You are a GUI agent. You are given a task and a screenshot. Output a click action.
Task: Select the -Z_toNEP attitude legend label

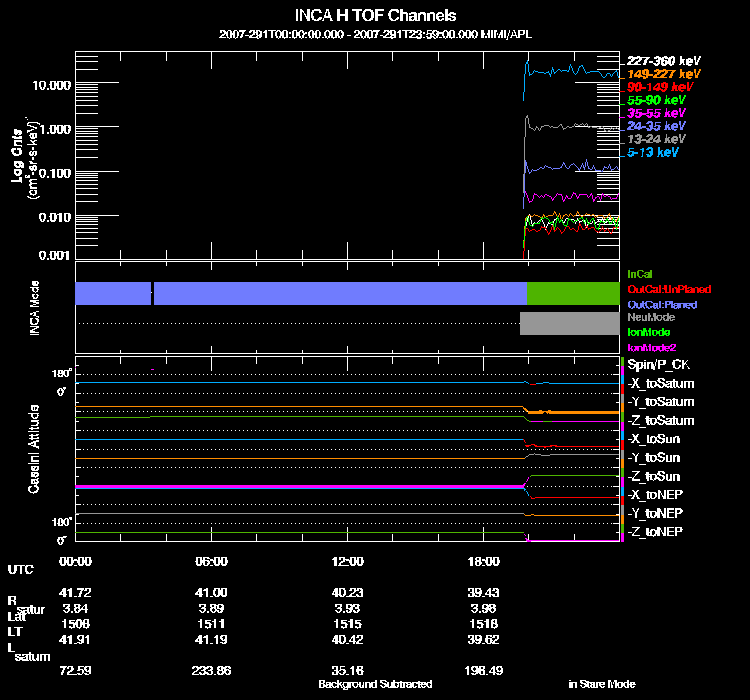tap(657, 531)
